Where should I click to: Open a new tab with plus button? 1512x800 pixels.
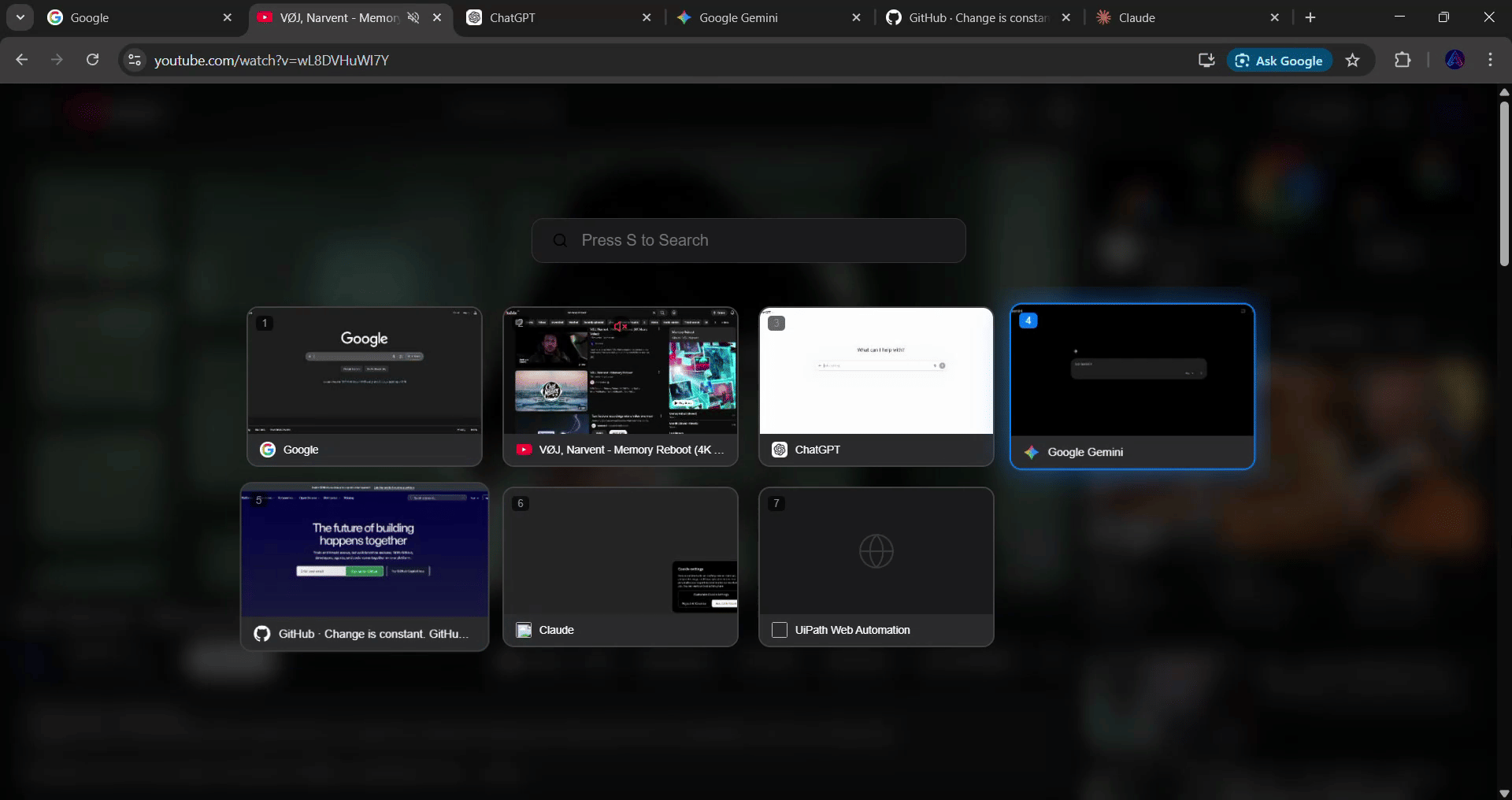click(1310, 17)
